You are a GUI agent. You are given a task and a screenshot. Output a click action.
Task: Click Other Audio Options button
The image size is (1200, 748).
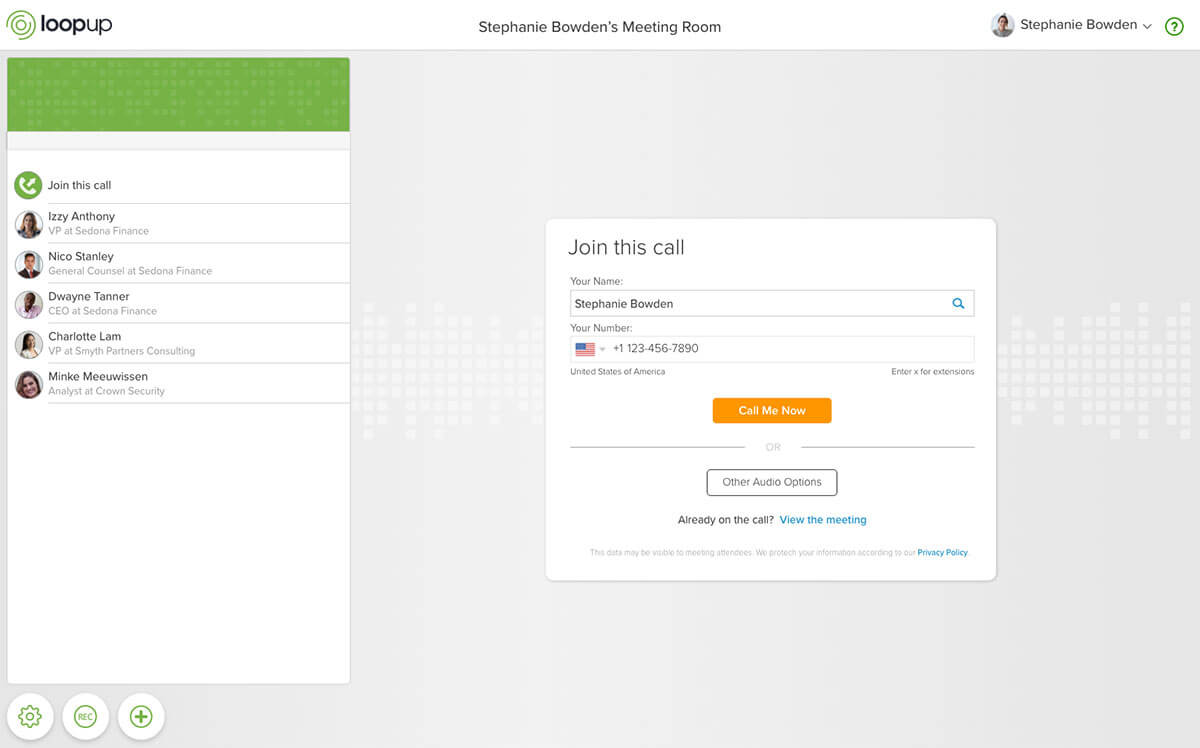coord(772,482)
